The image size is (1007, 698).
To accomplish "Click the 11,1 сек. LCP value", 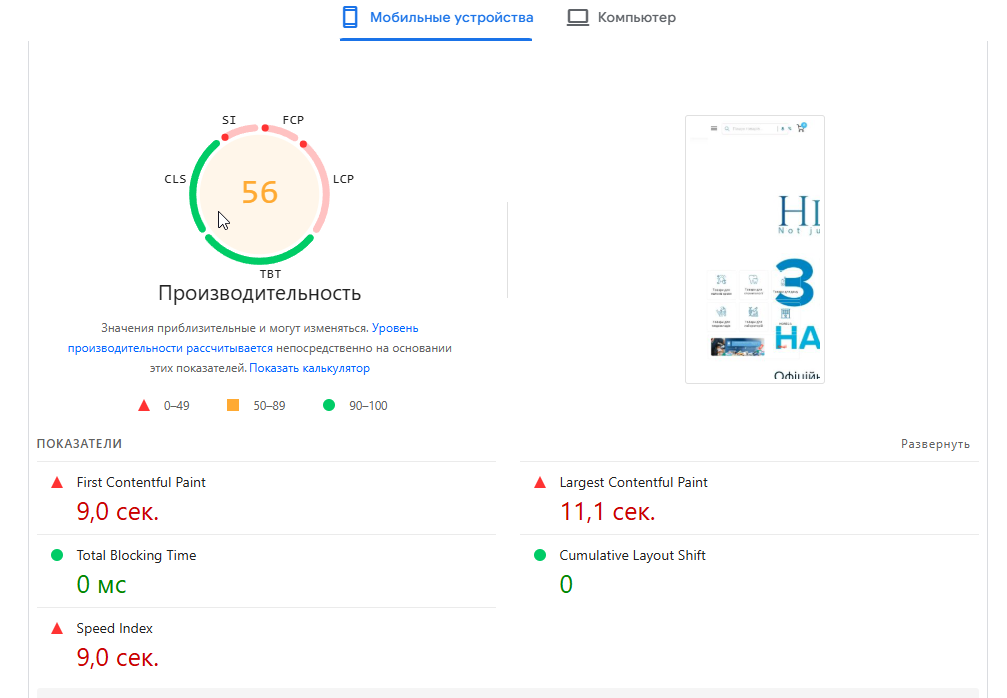I will point(608,512).
